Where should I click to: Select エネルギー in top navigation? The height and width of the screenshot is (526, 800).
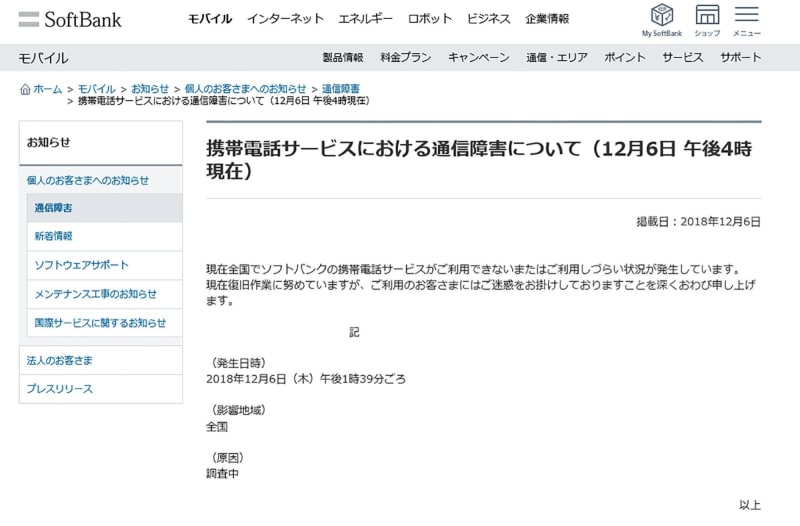point(365,19)
